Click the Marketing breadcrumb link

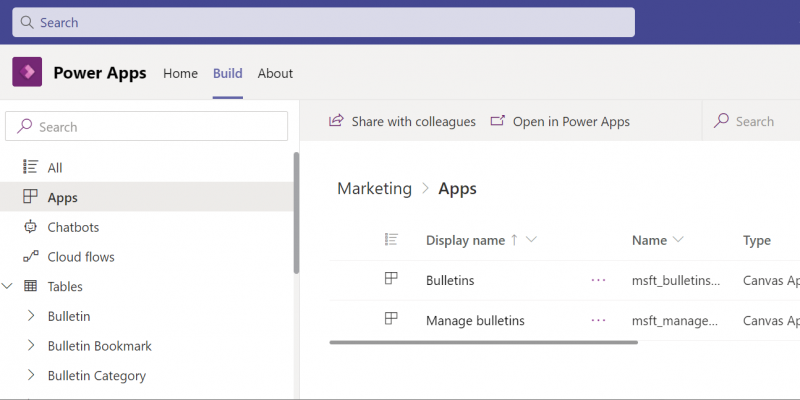click(x=374, y=188)
